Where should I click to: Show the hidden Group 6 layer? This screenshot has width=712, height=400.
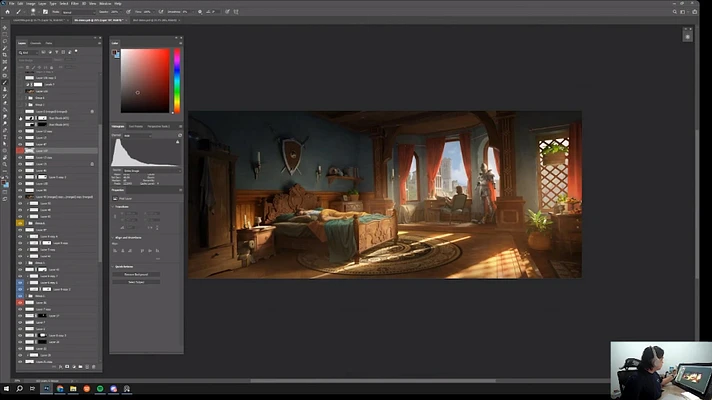coord(20,98)
